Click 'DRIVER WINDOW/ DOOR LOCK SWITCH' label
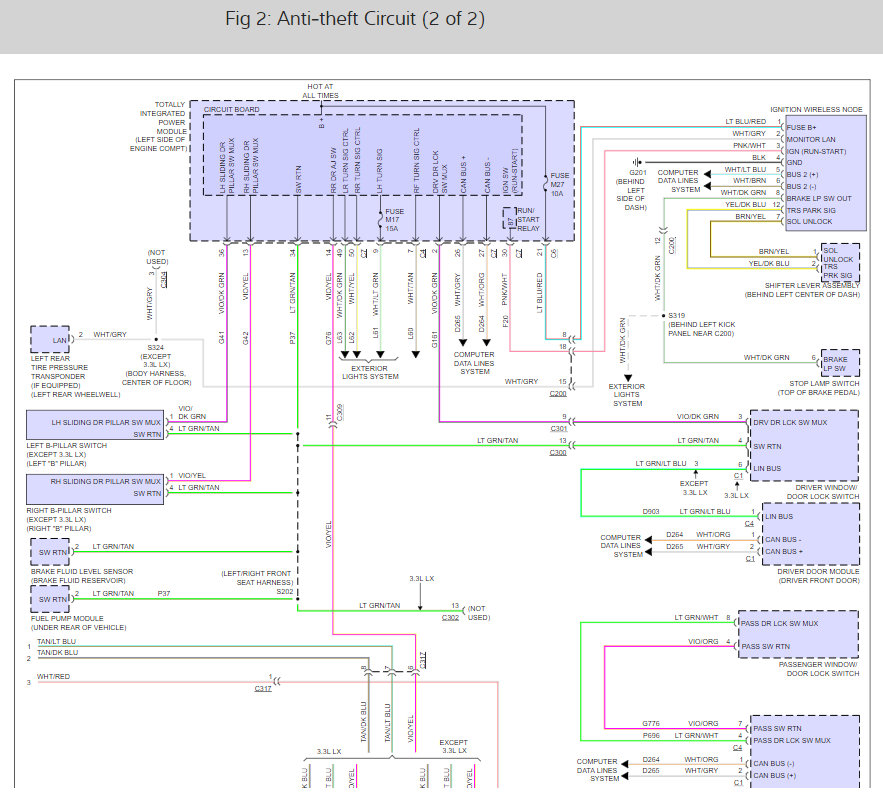The height and width of the screenshot is (804, 883). (x=823, y=492)
